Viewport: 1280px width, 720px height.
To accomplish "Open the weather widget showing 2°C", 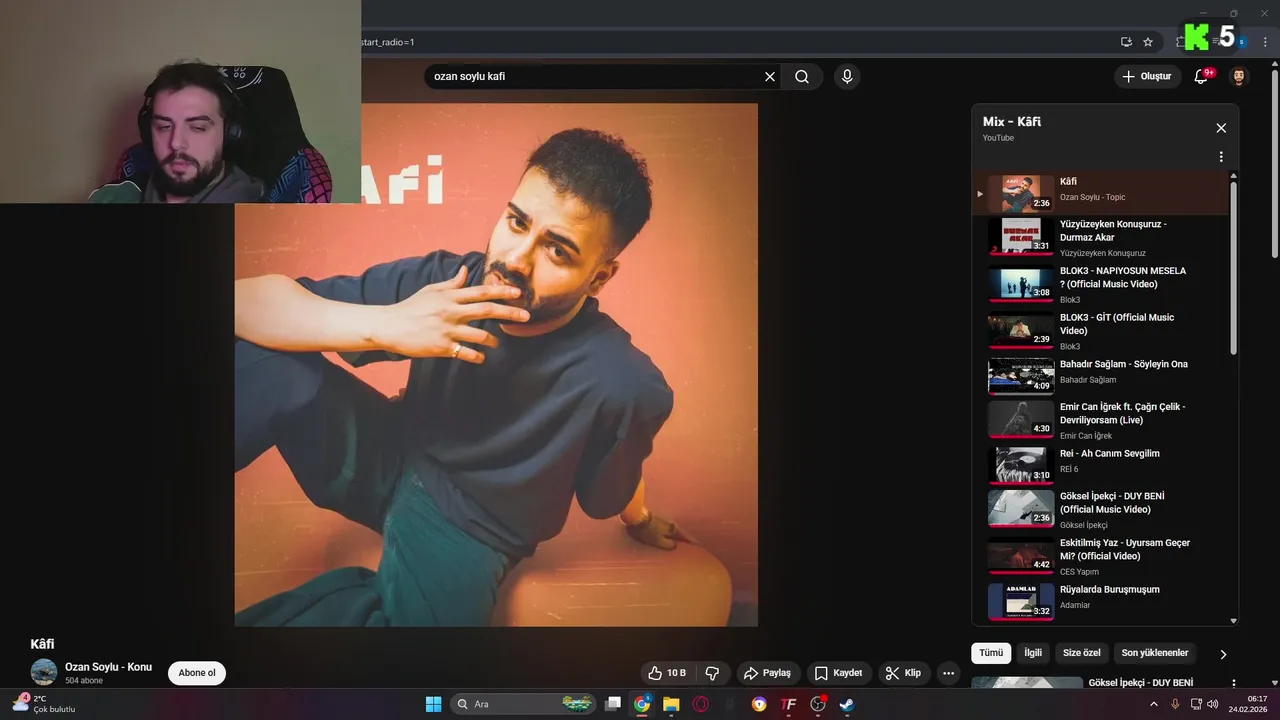I will click(x=45, y=704).
